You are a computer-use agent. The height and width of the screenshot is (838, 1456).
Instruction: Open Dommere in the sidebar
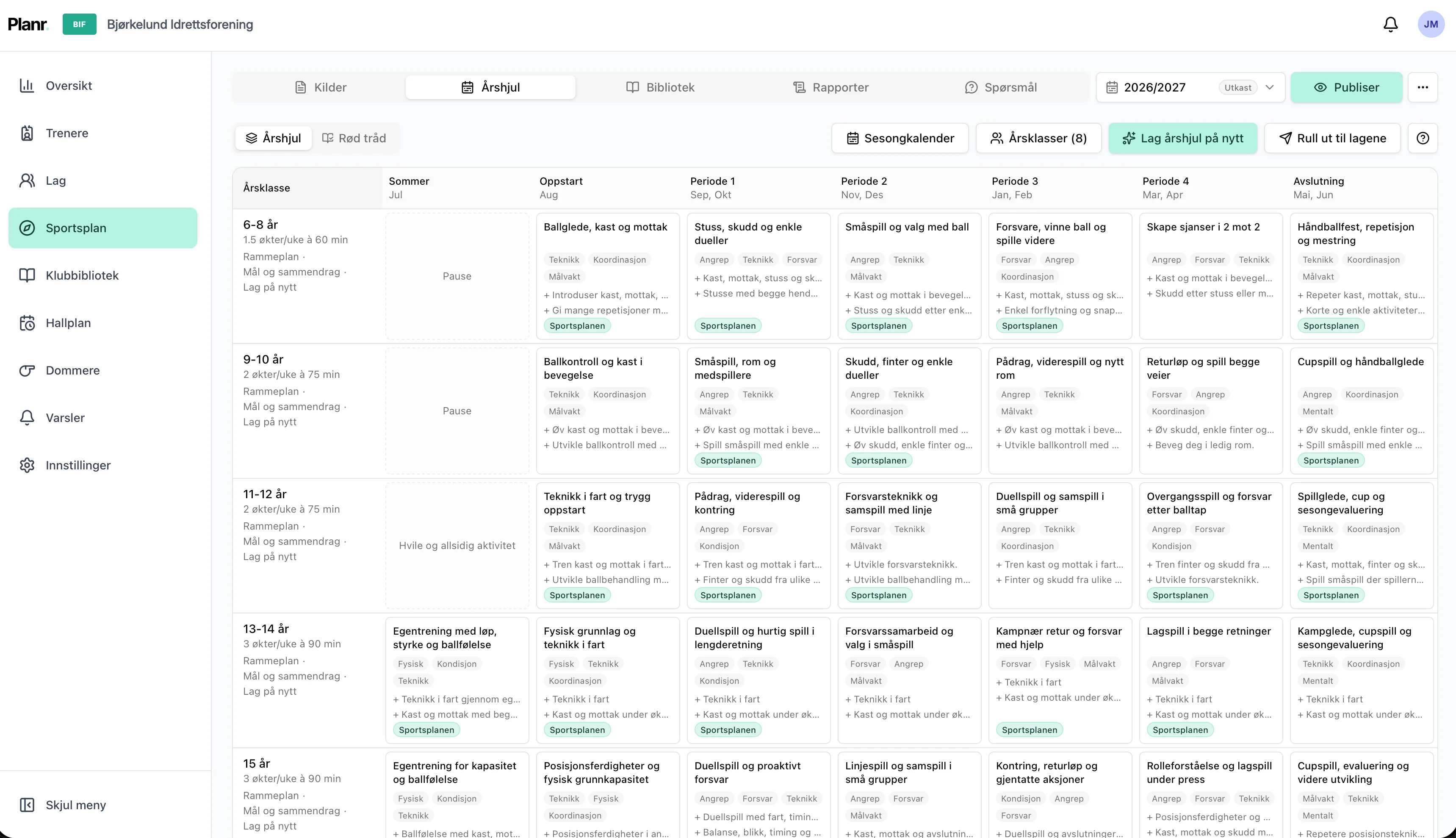coord(103,371)
